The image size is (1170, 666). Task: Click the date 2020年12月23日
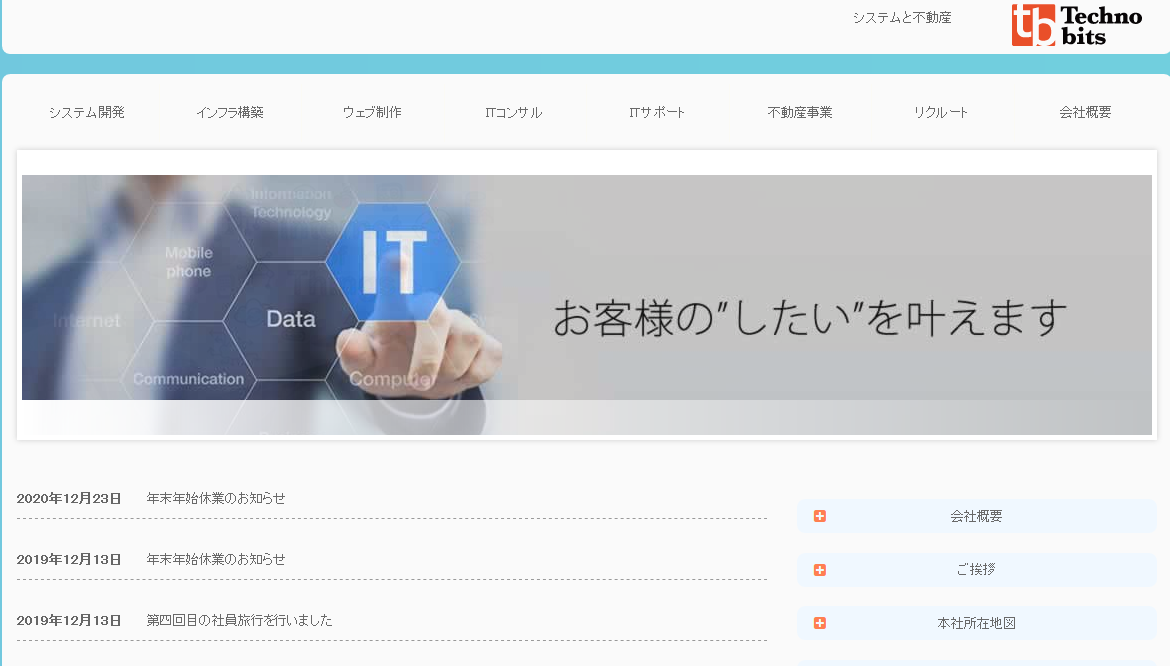click(x=69, y=498)
